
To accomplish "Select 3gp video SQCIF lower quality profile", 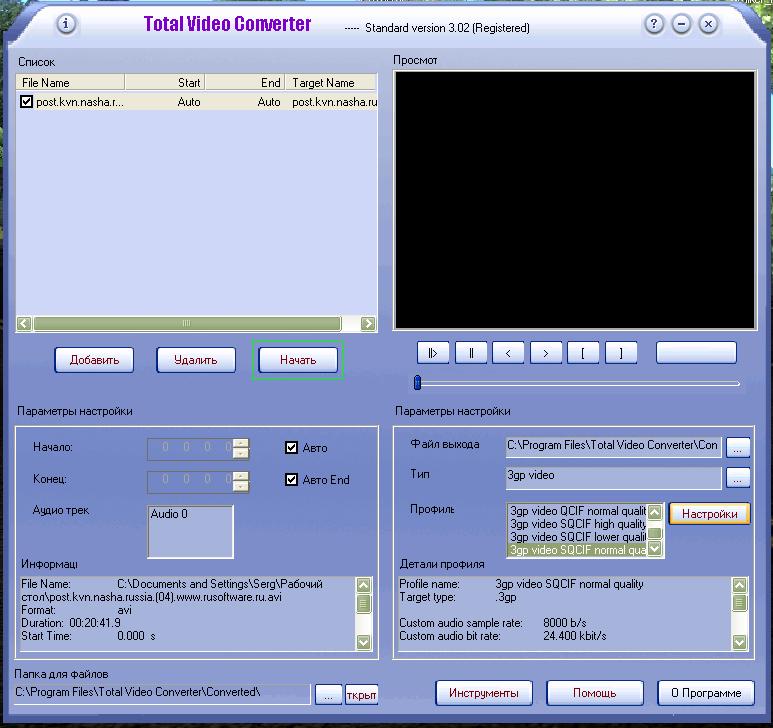I will 577,537.
